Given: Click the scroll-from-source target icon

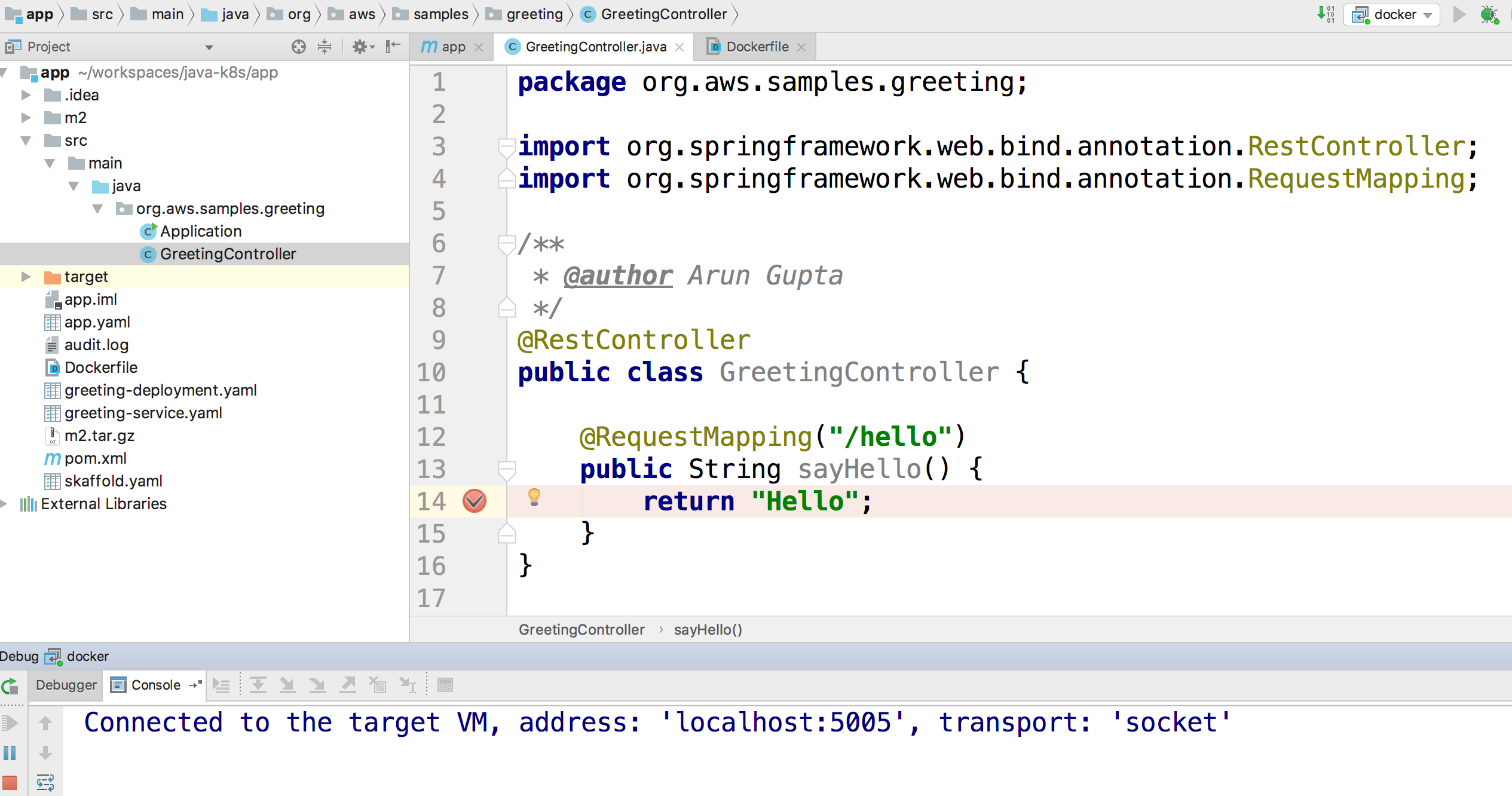Looking at the screenshot, I should tap(299, 47).
